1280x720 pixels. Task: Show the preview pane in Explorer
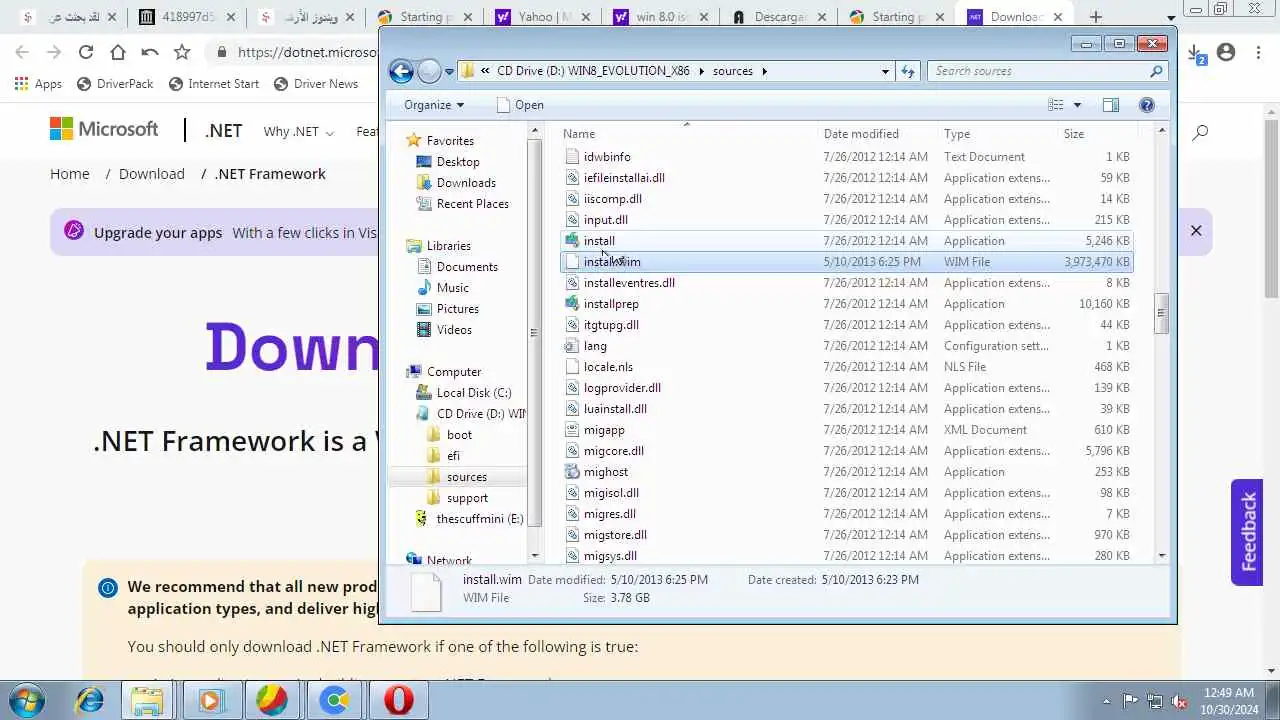(1110, 105)
